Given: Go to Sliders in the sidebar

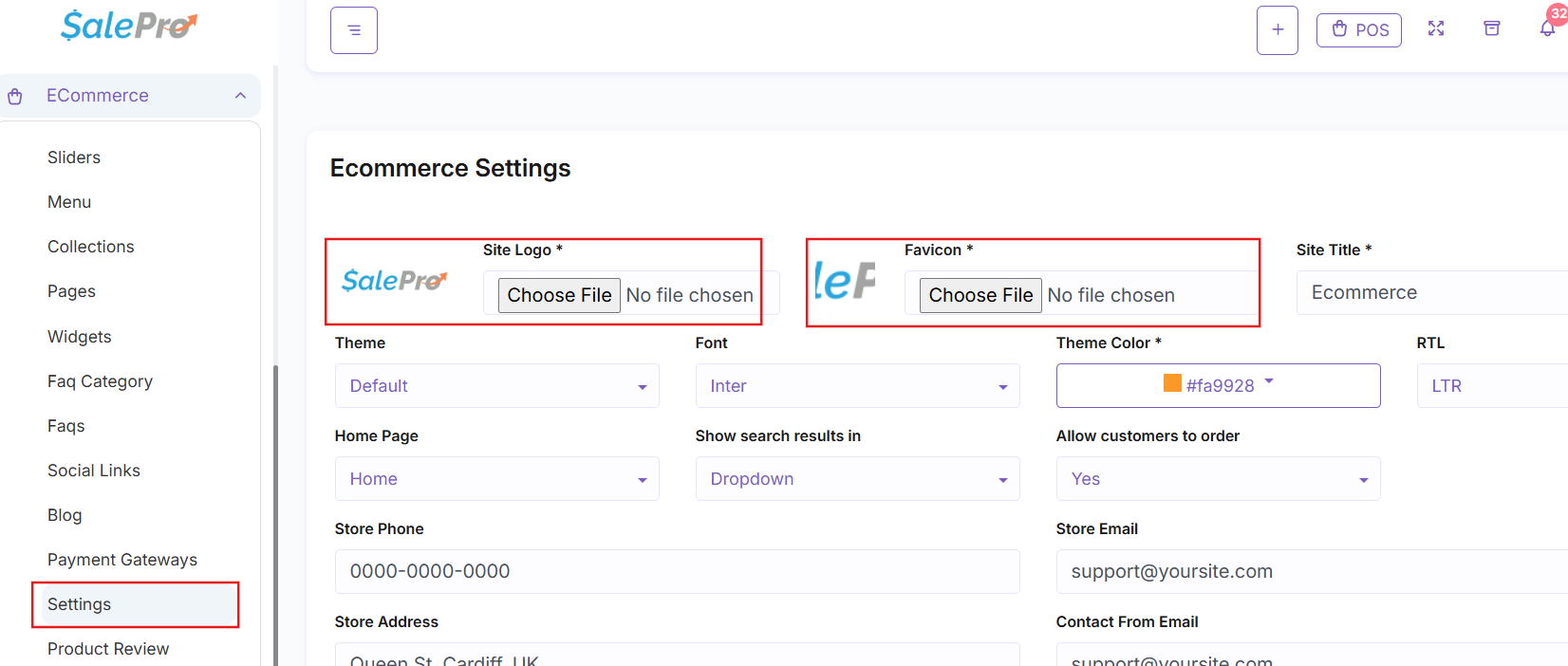Looking at the screenshot, I should click(74, 157).
